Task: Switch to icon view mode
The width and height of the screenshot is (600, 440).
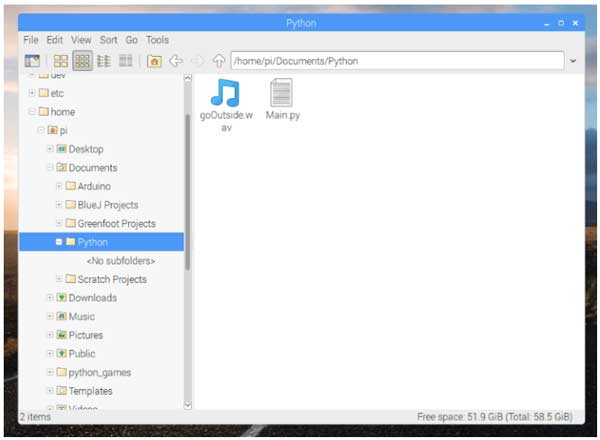Action: [61, 61]
